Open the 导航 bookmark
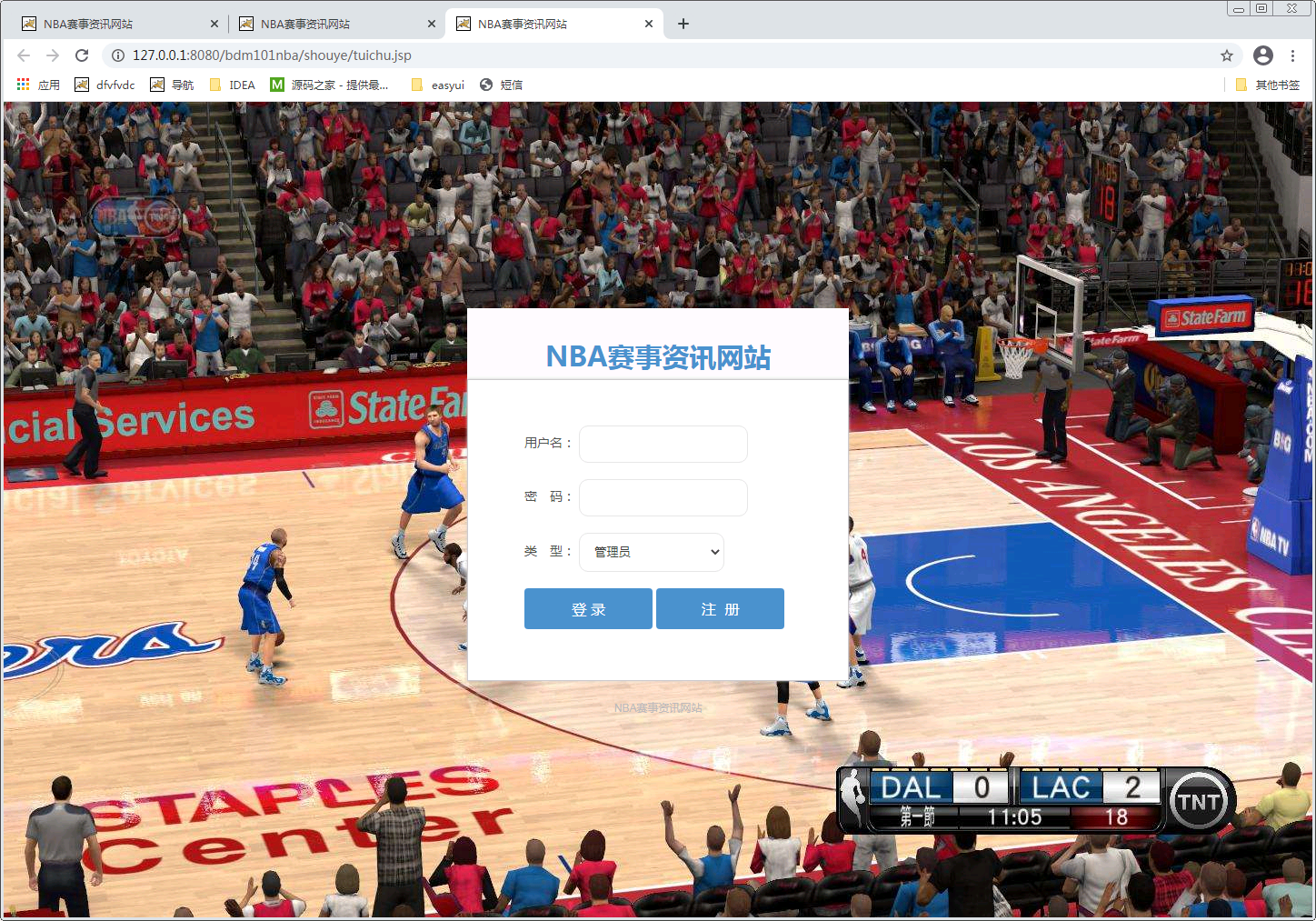1316x921 pixels. [172, 85]
